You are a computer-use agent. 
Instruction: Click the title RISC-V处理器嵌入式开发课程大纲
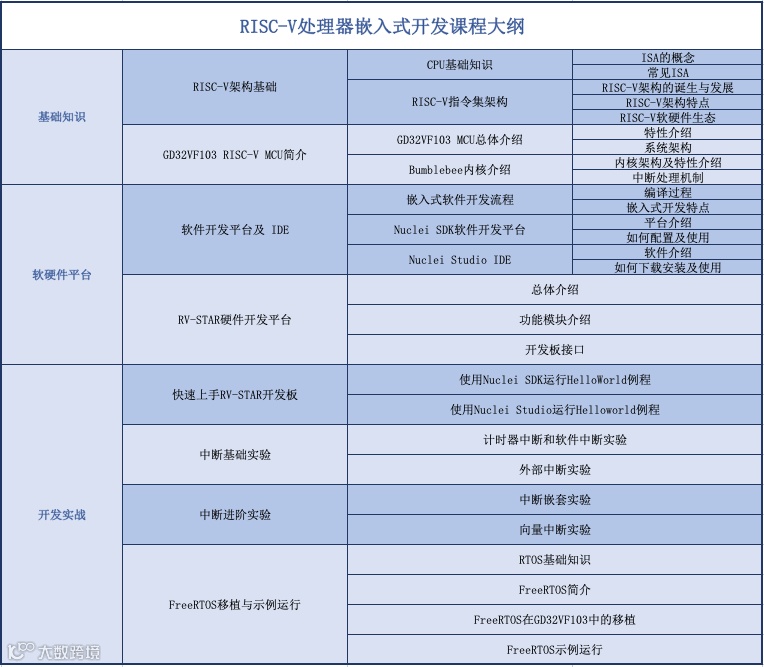(382, 26)
